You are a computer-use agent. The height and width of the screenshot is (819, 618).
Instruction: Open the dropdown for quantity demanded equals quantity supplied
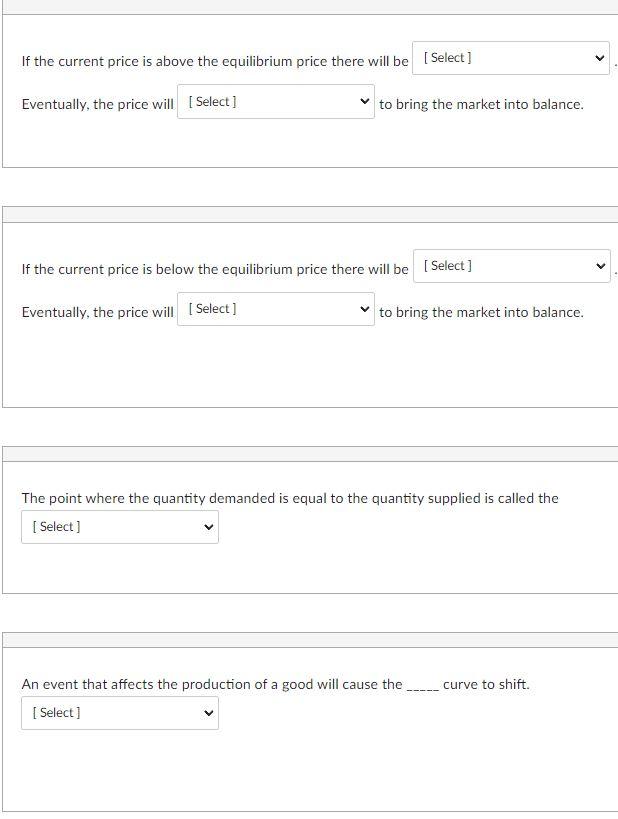pos(120,526)
